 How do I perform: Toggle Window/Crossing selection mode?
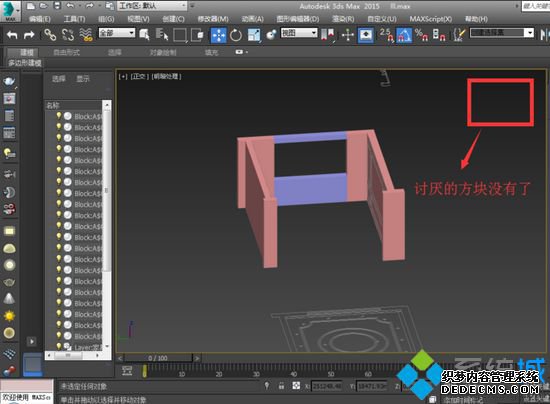point(197,35)
